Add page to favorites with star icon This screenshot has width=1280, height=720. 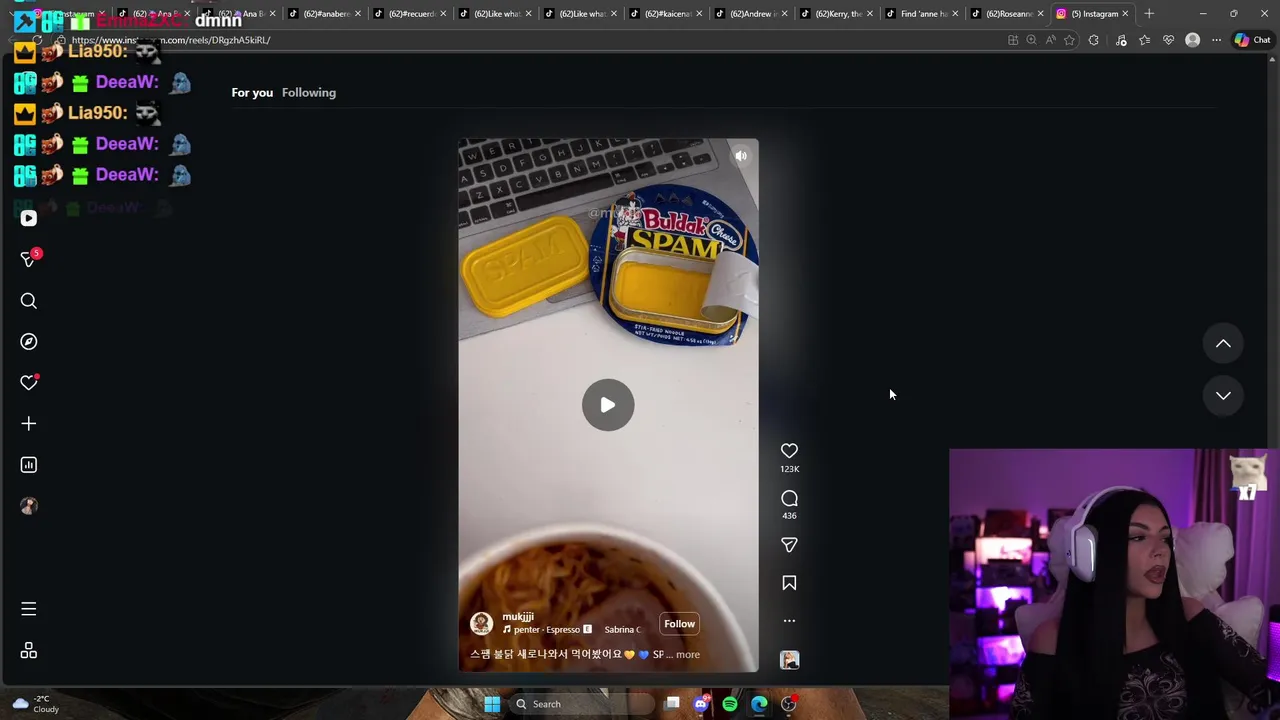click(x=1069, y=40)
